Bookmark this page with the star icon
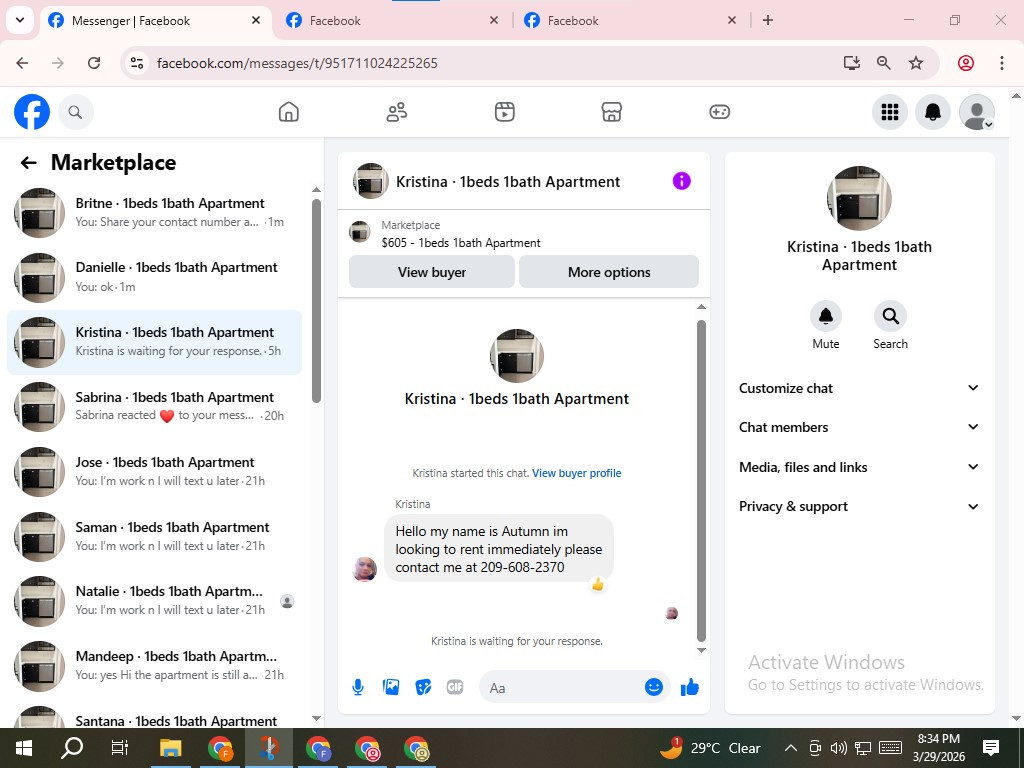This screenshot has width=1024, height=768. (916, 63)
